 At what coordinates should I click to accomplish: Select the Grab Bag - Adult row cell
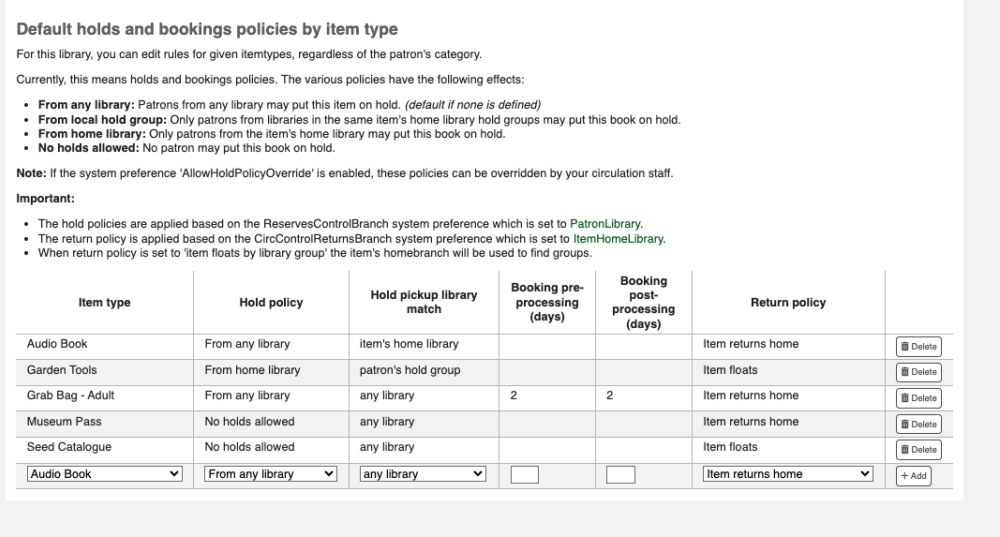[71, 396]
